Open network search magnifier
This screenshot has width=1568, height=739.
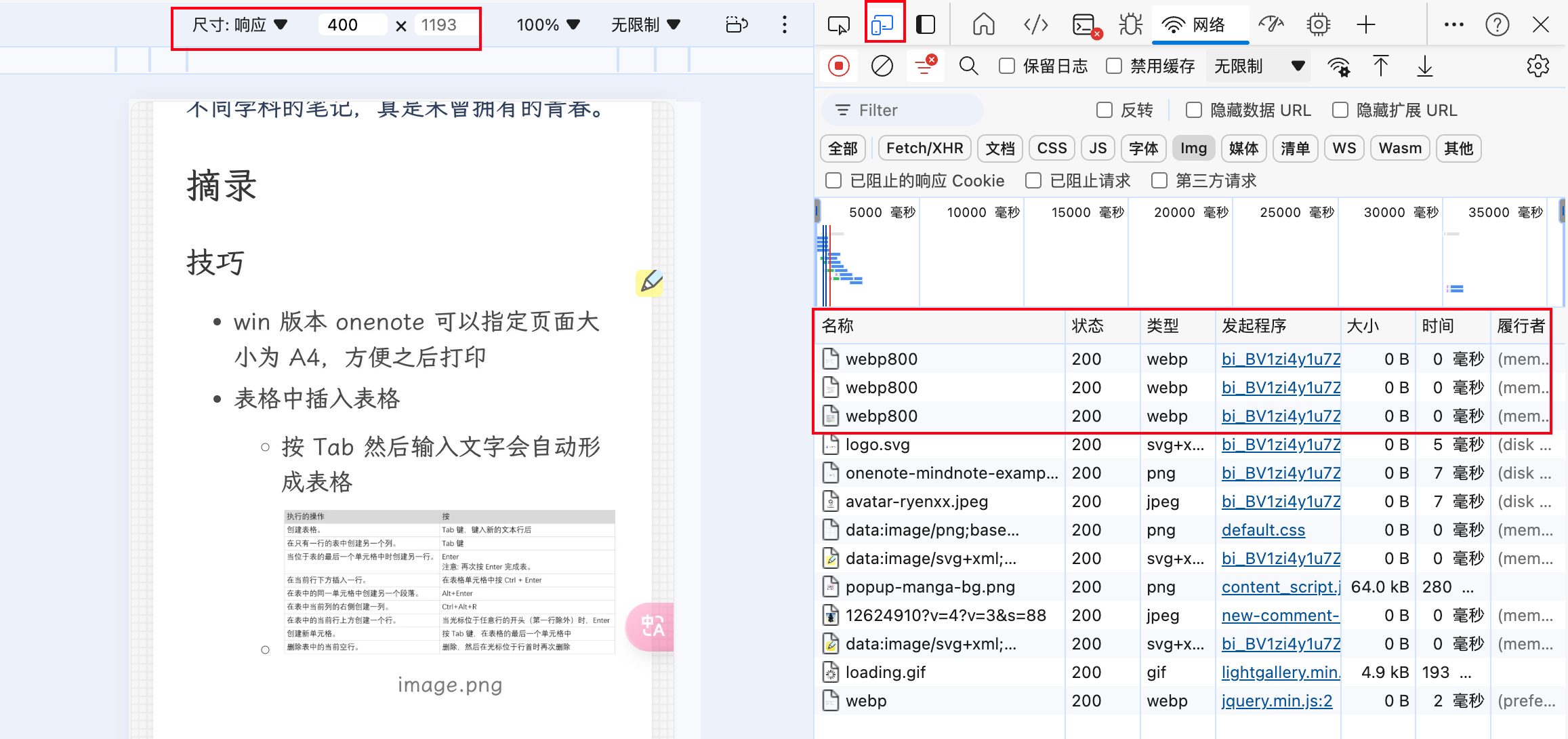968,66
